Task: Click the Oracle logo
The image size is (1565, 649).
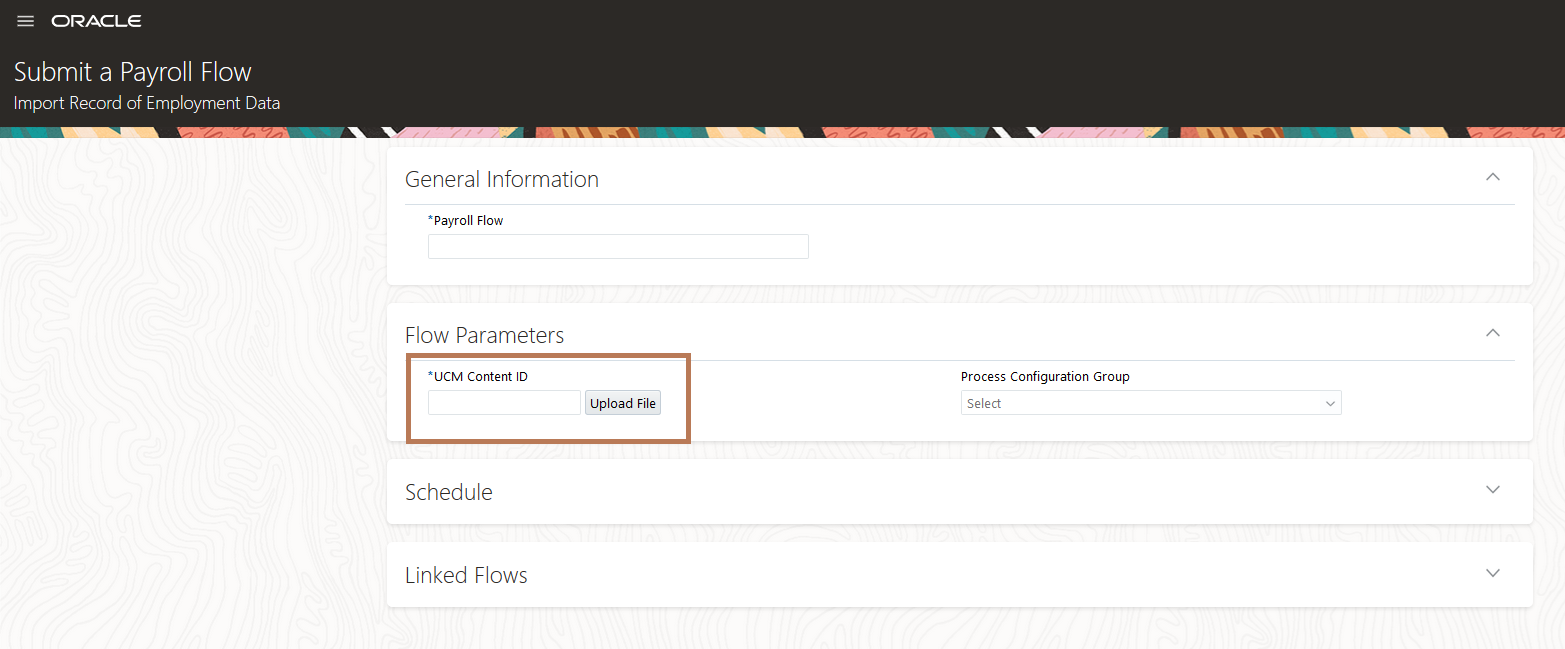Action: pyautogui.click(x=96, y=21)
